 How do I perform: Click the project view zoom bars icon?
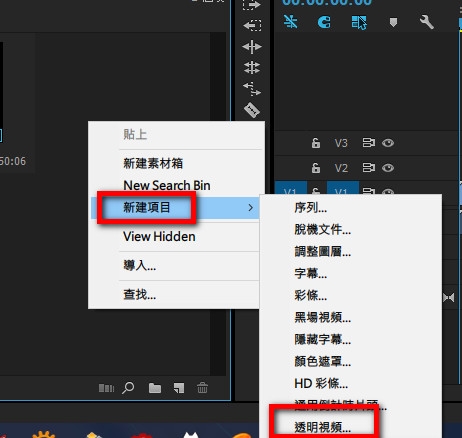[x=106, y=388]
